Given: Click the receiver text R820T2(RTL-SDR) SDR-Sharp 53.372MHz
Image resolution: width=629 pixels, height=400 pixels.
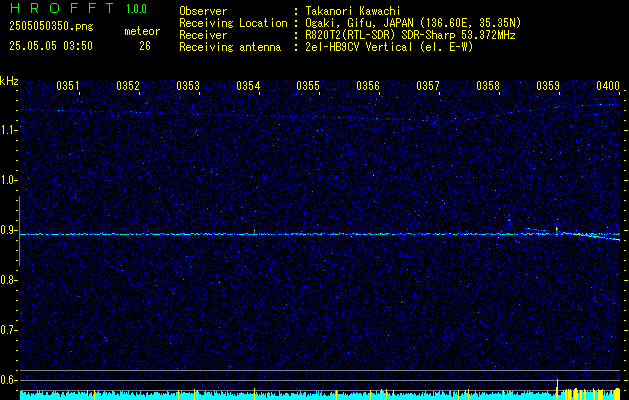Looking at the screenshot, I should (x=411, y=35).
